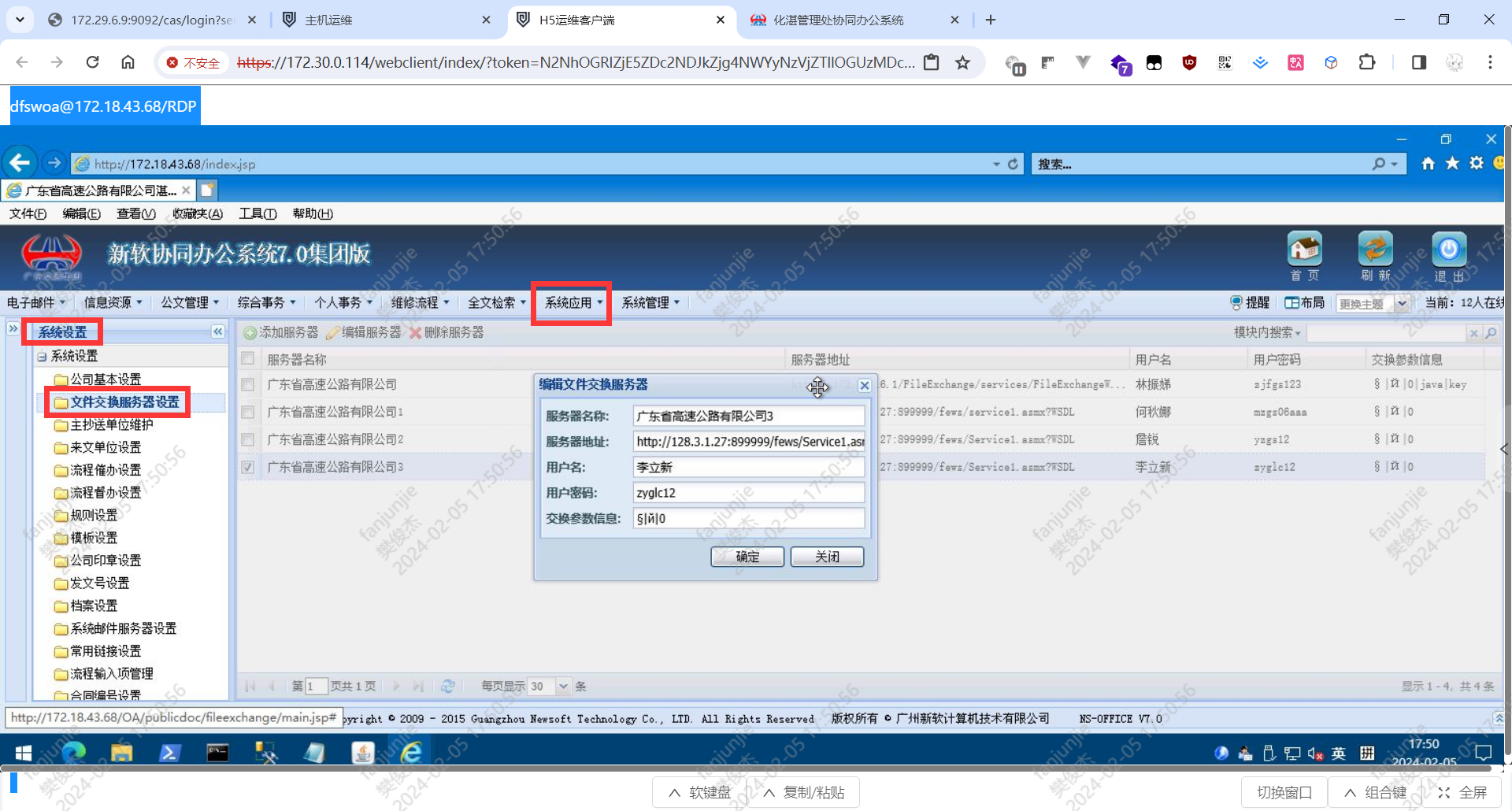Close the 编辑文件交换服务器 dialog with X
1512x811 pixels.
coord(864,385)
